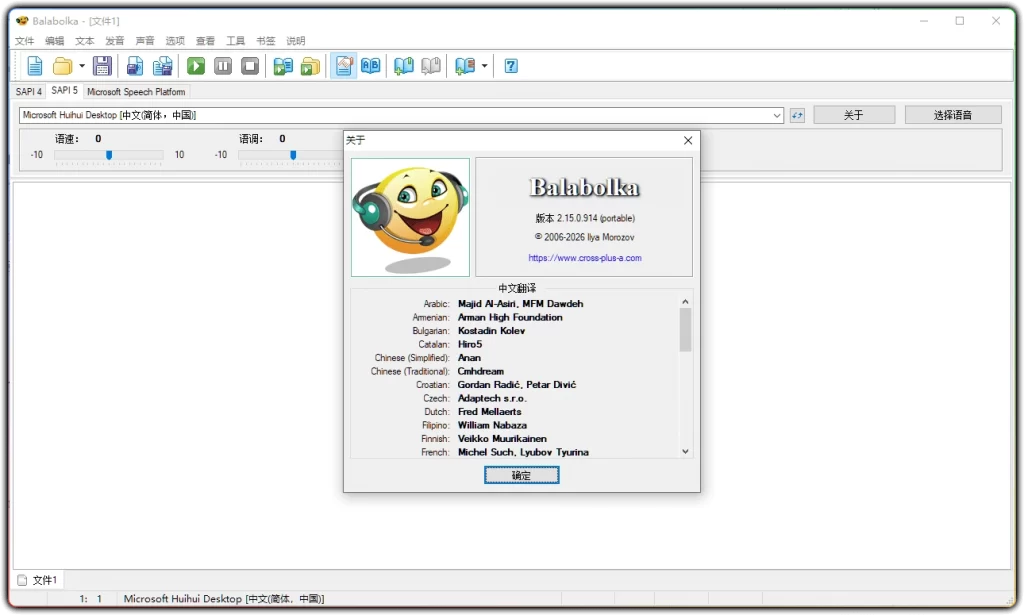Screen dimensions: 1024x615
Task: Select the Save file toolbar icon
Action: tap(103, 66)
